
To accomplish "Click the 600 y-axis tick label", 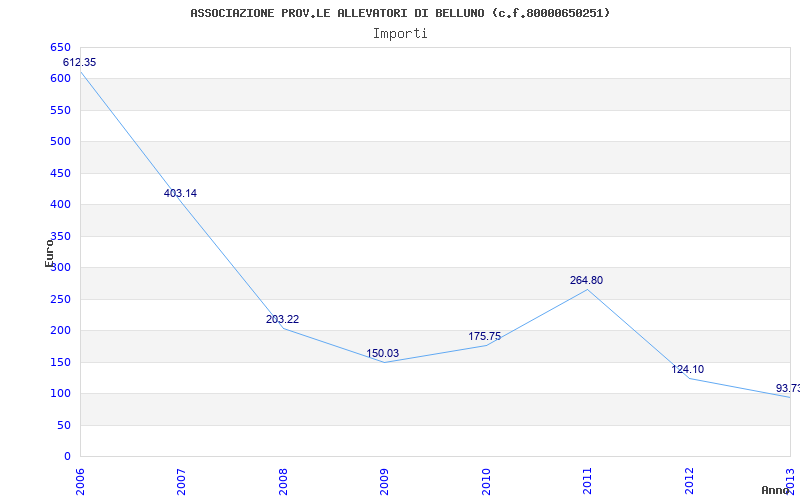I will tap(60, 79).
